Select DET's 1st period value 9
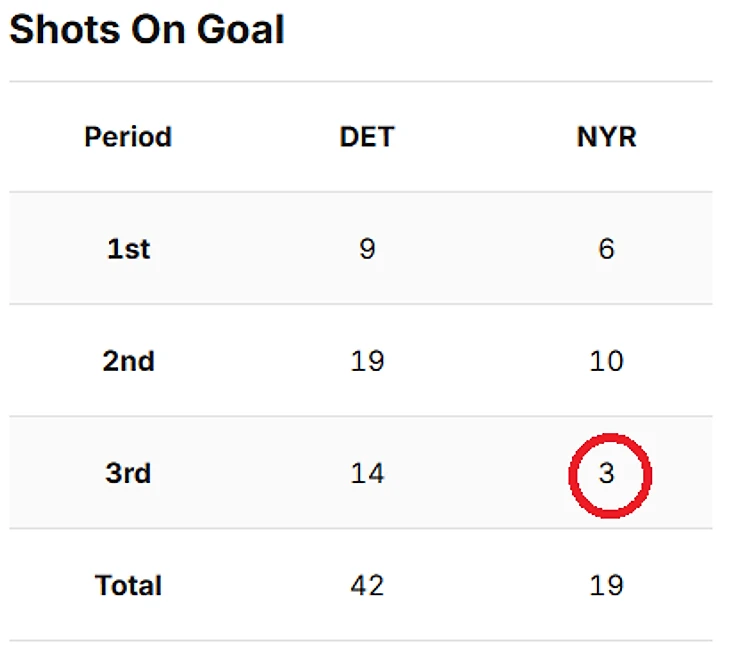The image size is (730, 669). pyautogui.click(x=367, y=249)
